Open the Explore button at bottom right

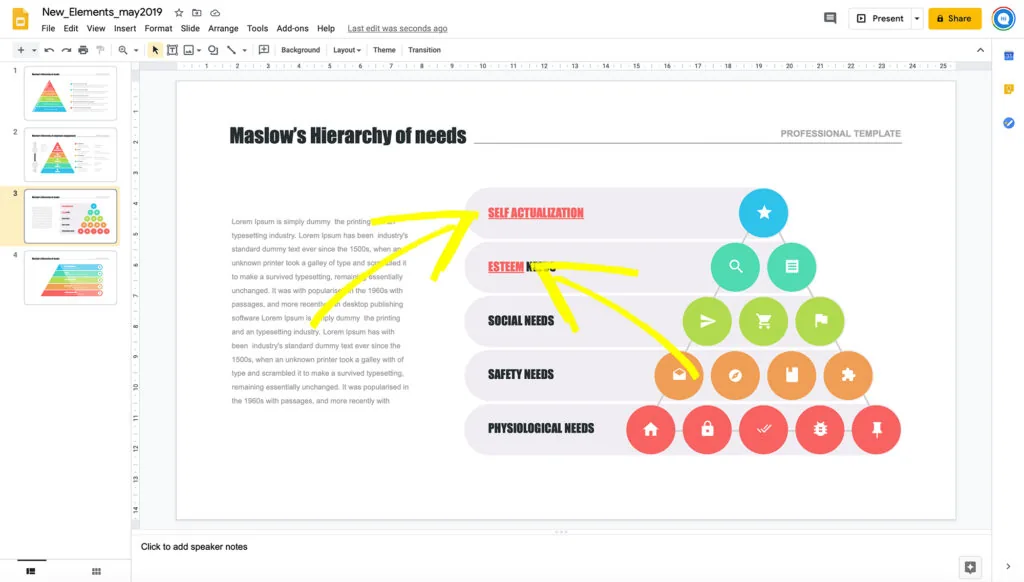tap(970, 567)
